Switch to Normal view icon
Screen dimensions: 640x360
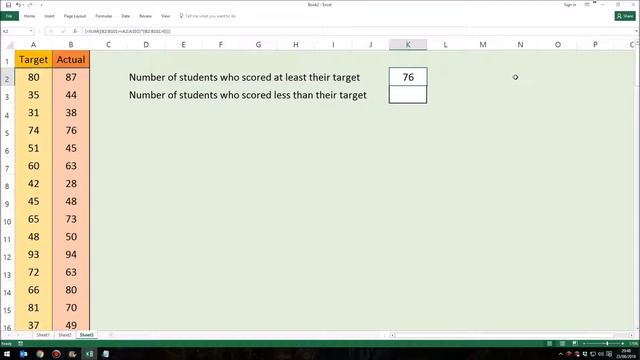[x=549, y=344]
